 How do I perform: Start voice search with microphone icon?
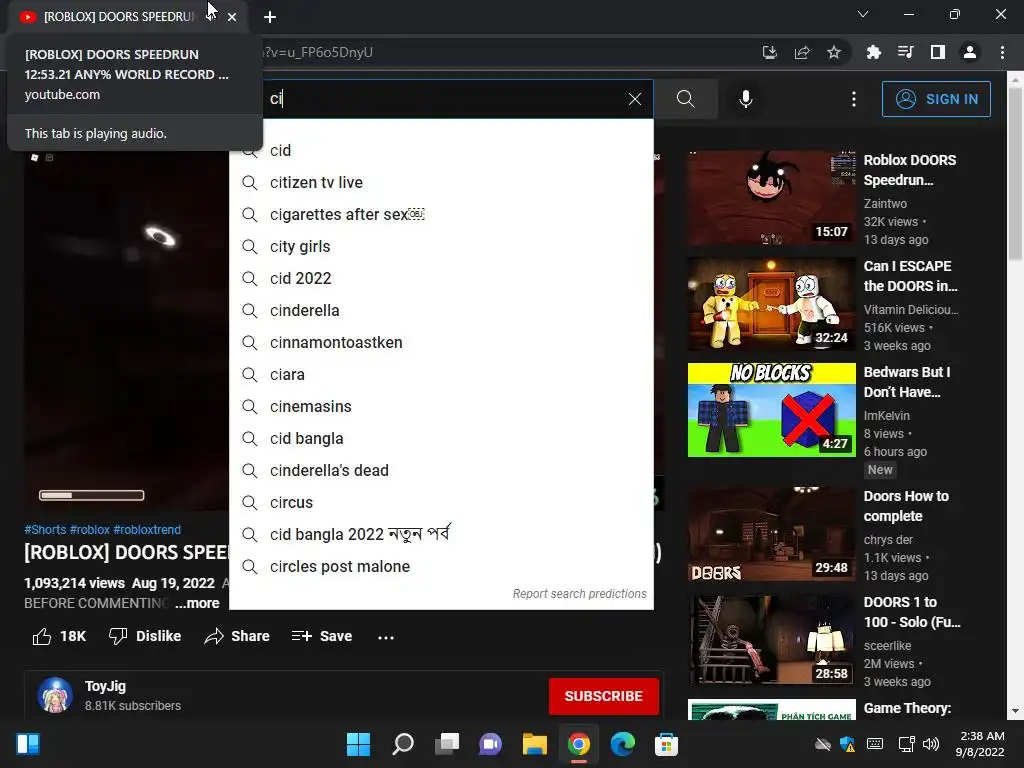pos(746,99)
